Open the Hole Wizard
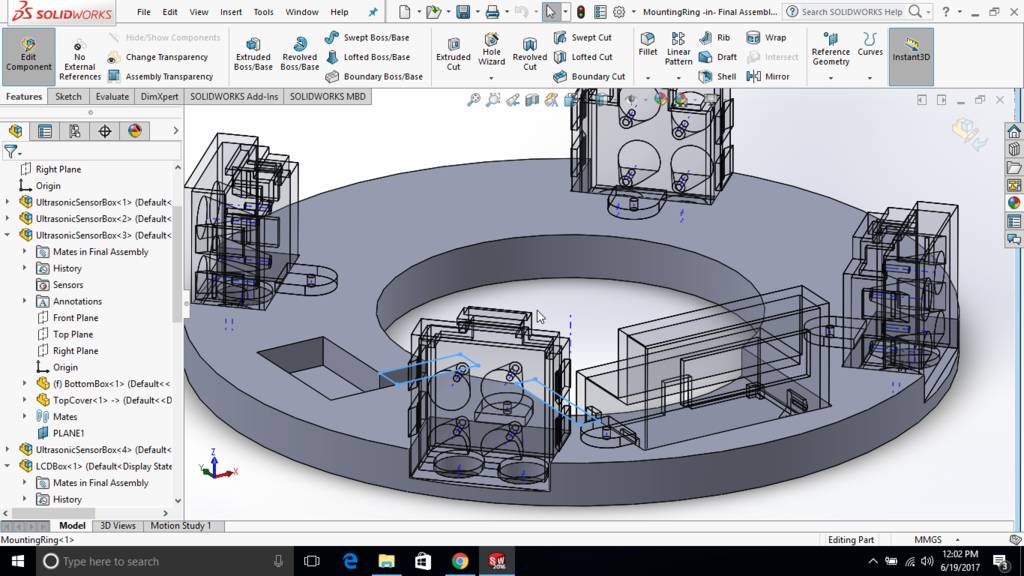 491,50
